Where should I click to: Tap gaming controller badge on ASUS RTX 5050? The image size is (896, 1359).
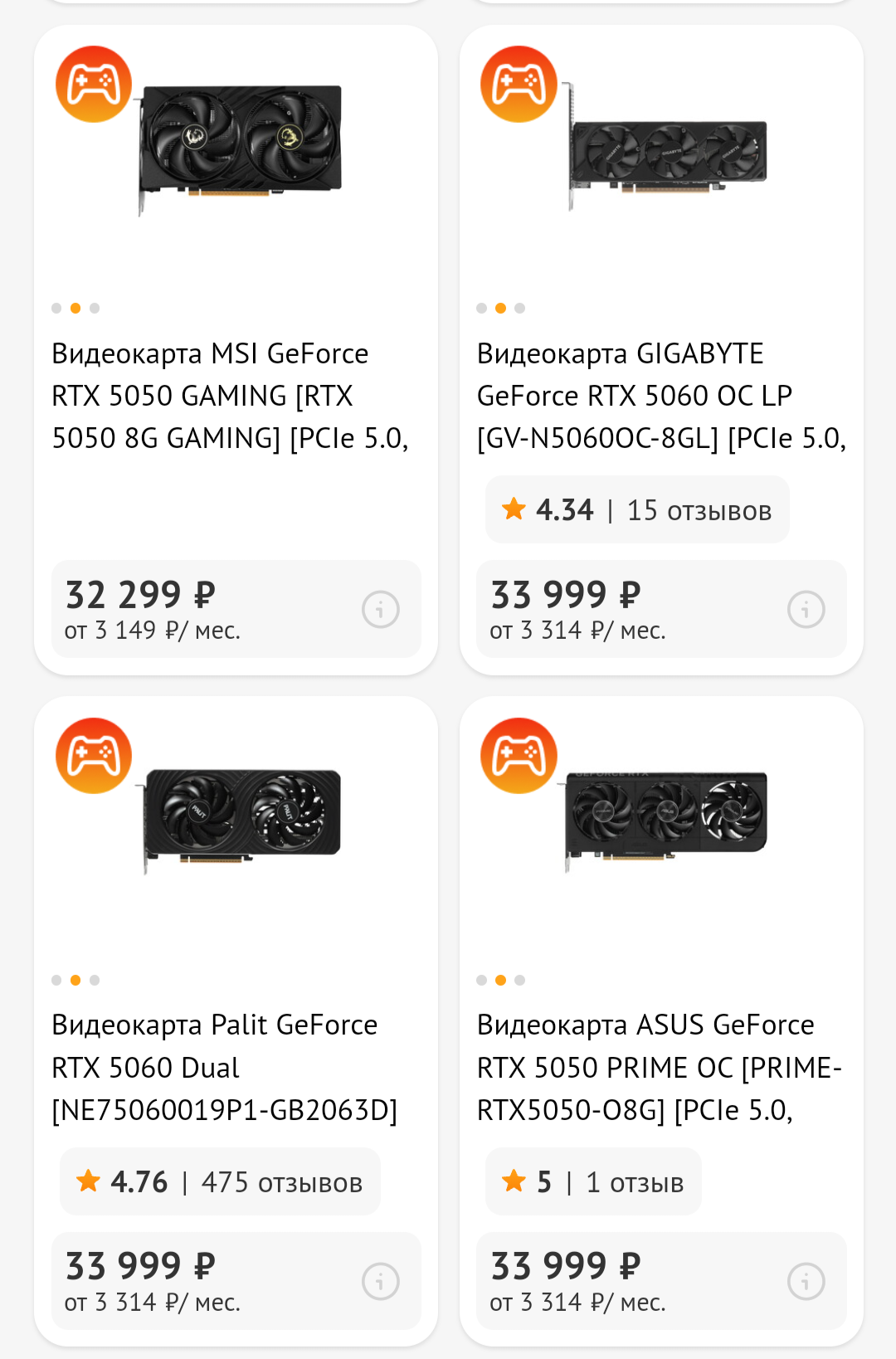[519, 756]
